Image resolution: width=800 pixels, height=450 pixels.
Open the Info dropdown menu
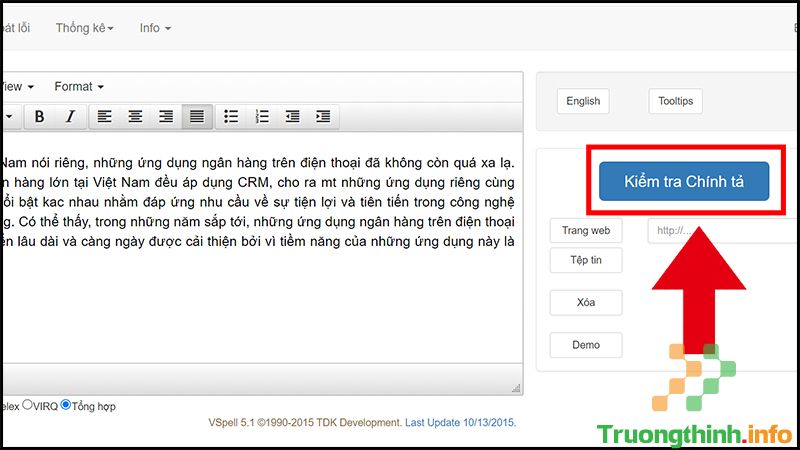point(155,28)
